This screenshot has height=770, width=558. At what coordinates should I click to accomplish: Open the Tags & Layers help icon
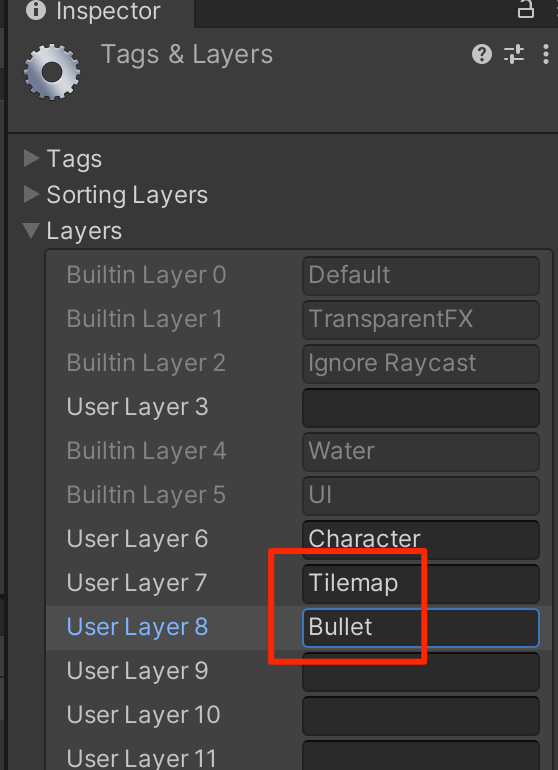(x=482, y=54)
